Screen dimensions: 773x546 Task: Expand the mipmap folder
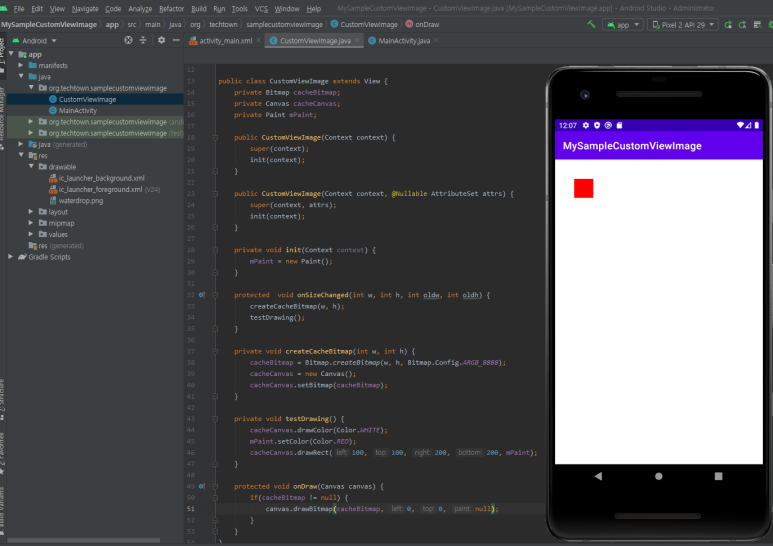click(31, 223)
